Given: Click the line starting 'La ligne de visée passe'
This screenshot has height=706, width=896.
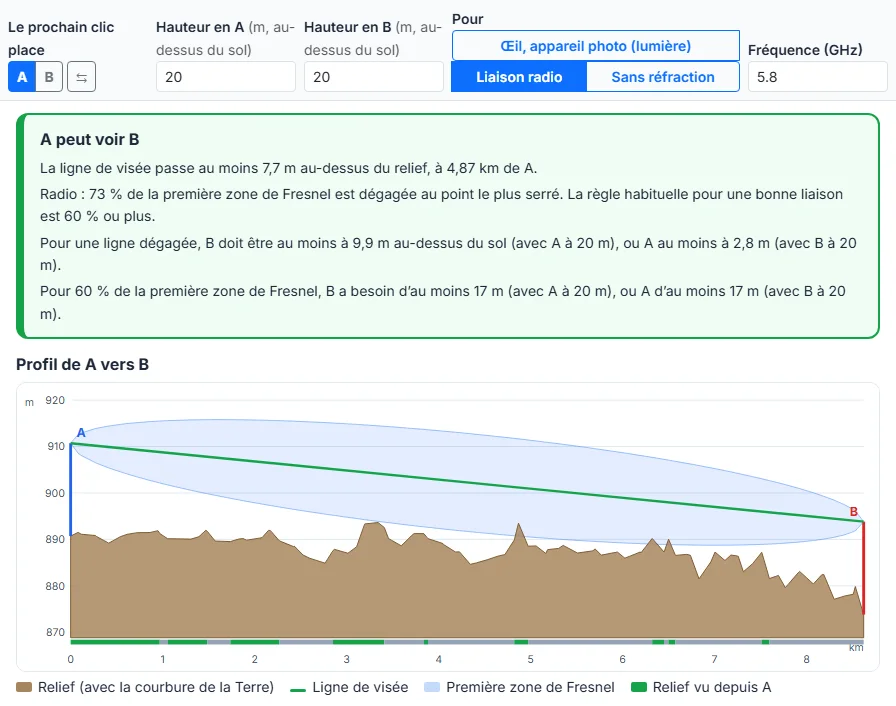Looking at the screenshot, I should (289, 169).
